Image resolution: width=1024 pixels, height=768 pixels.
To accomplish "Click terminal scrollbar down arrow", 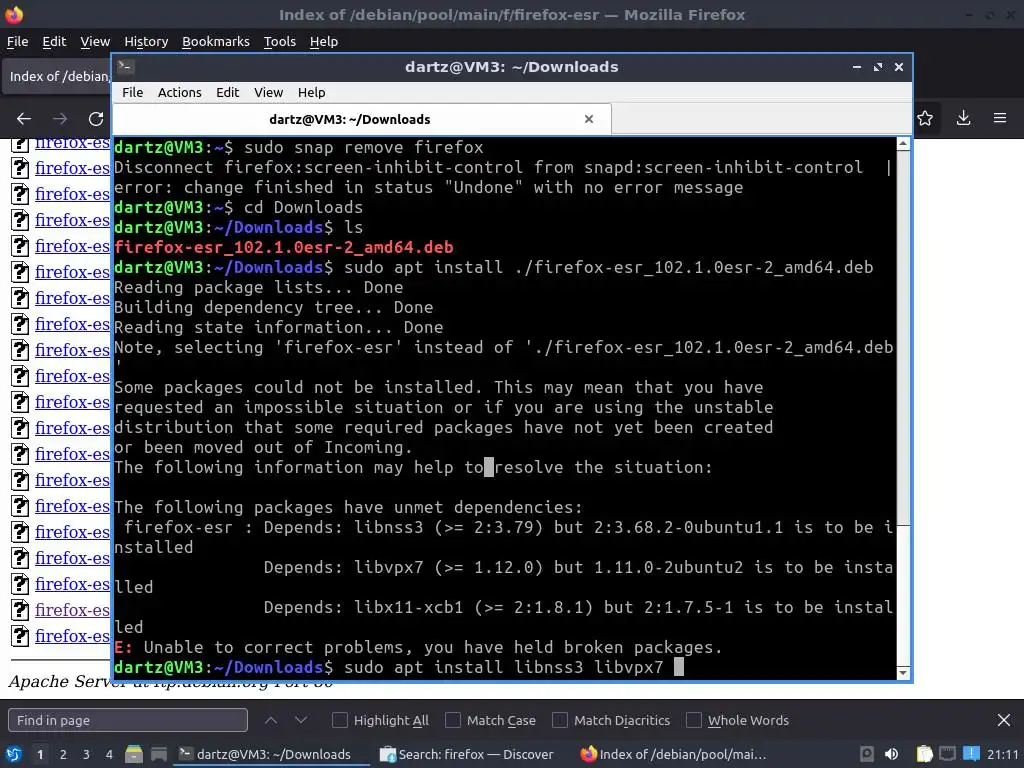I will point(903,673).
